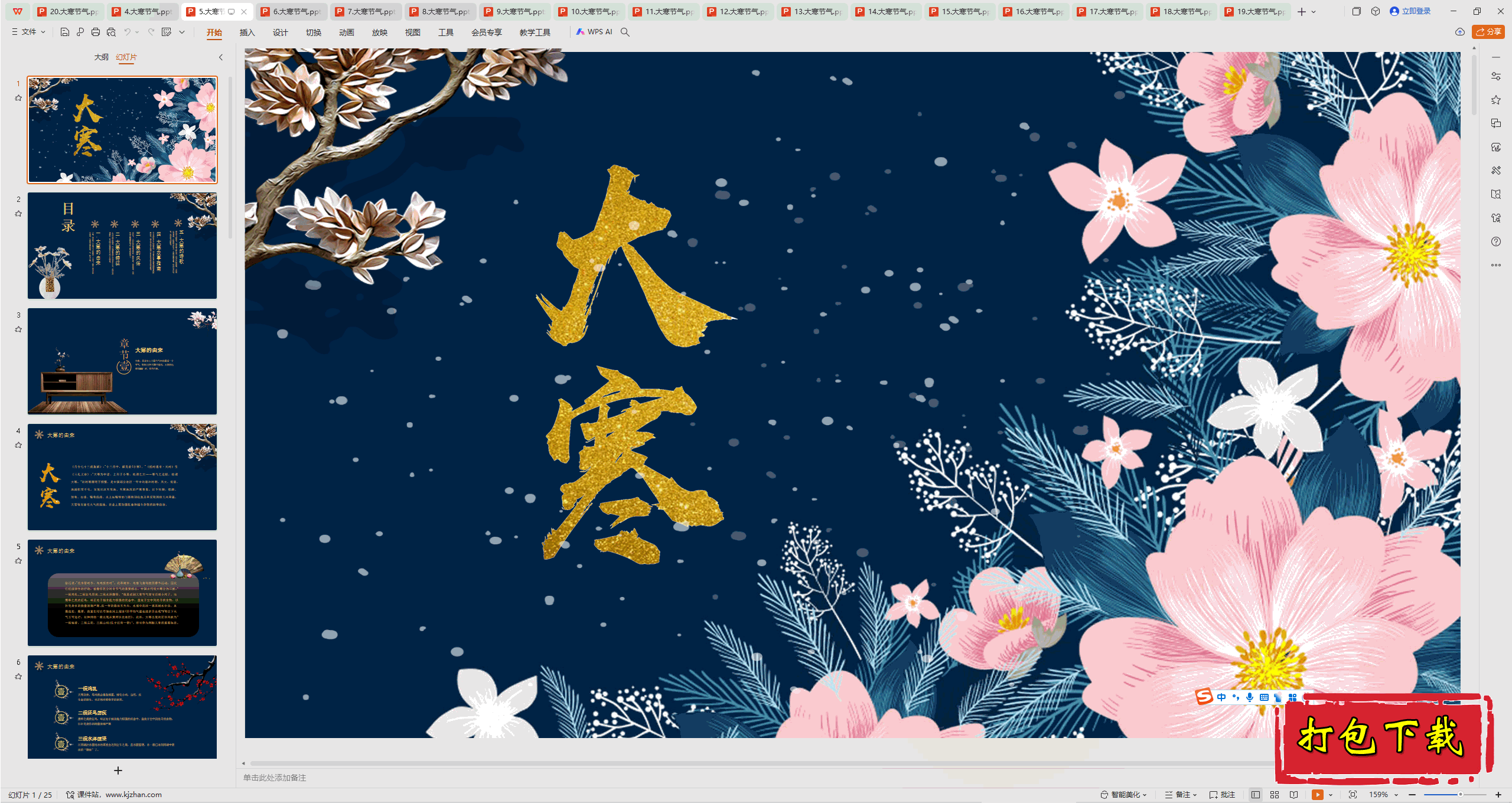This screenshot has height=803, width=1512.
Task: Toggle star on slide 6
Action: 18,677
